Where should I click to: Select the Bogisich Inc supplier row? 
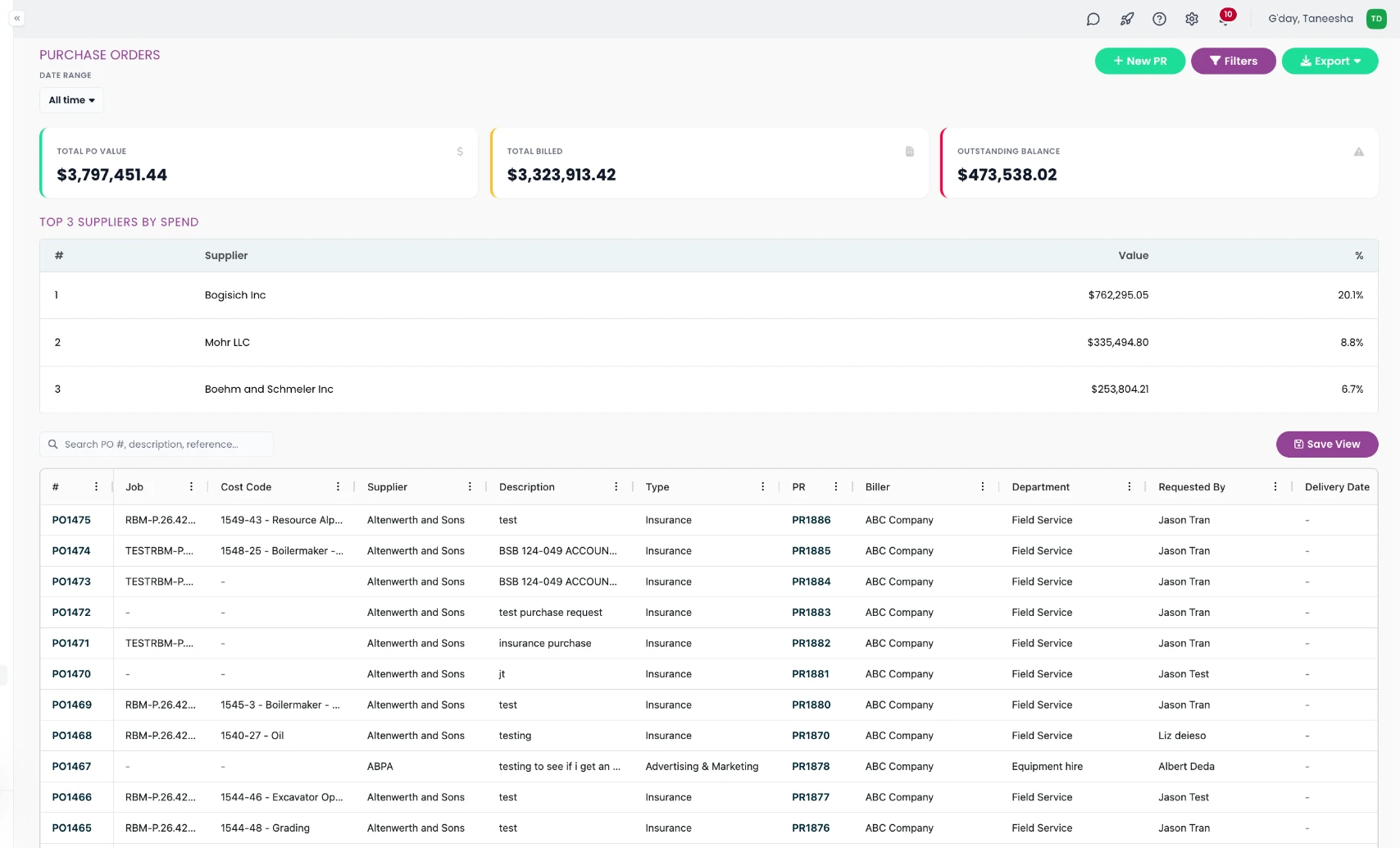click(708, 295)
